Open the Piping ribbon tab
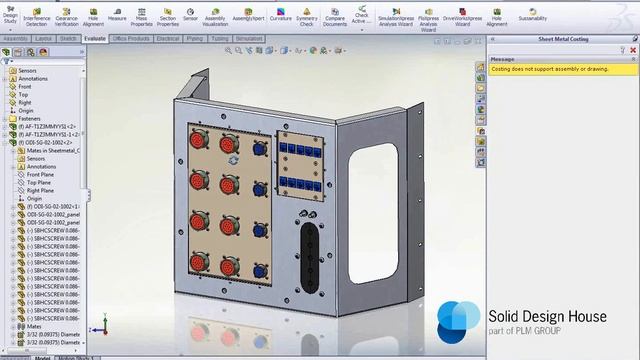 195,39
